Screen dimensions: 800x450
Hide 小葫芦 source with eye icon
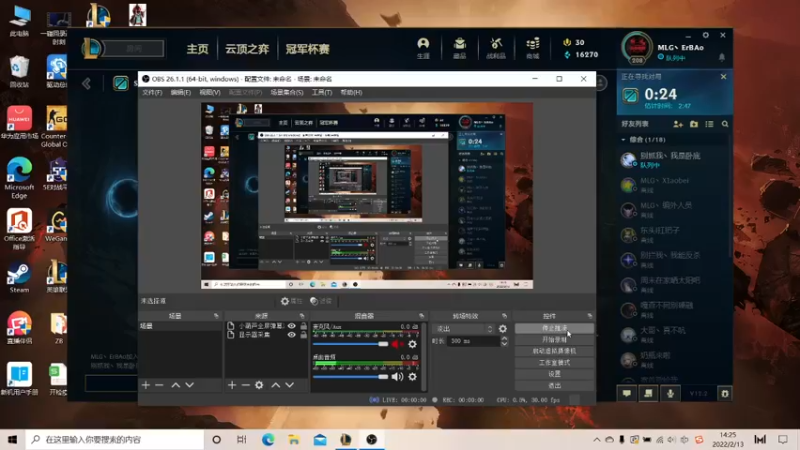[291, 326]
